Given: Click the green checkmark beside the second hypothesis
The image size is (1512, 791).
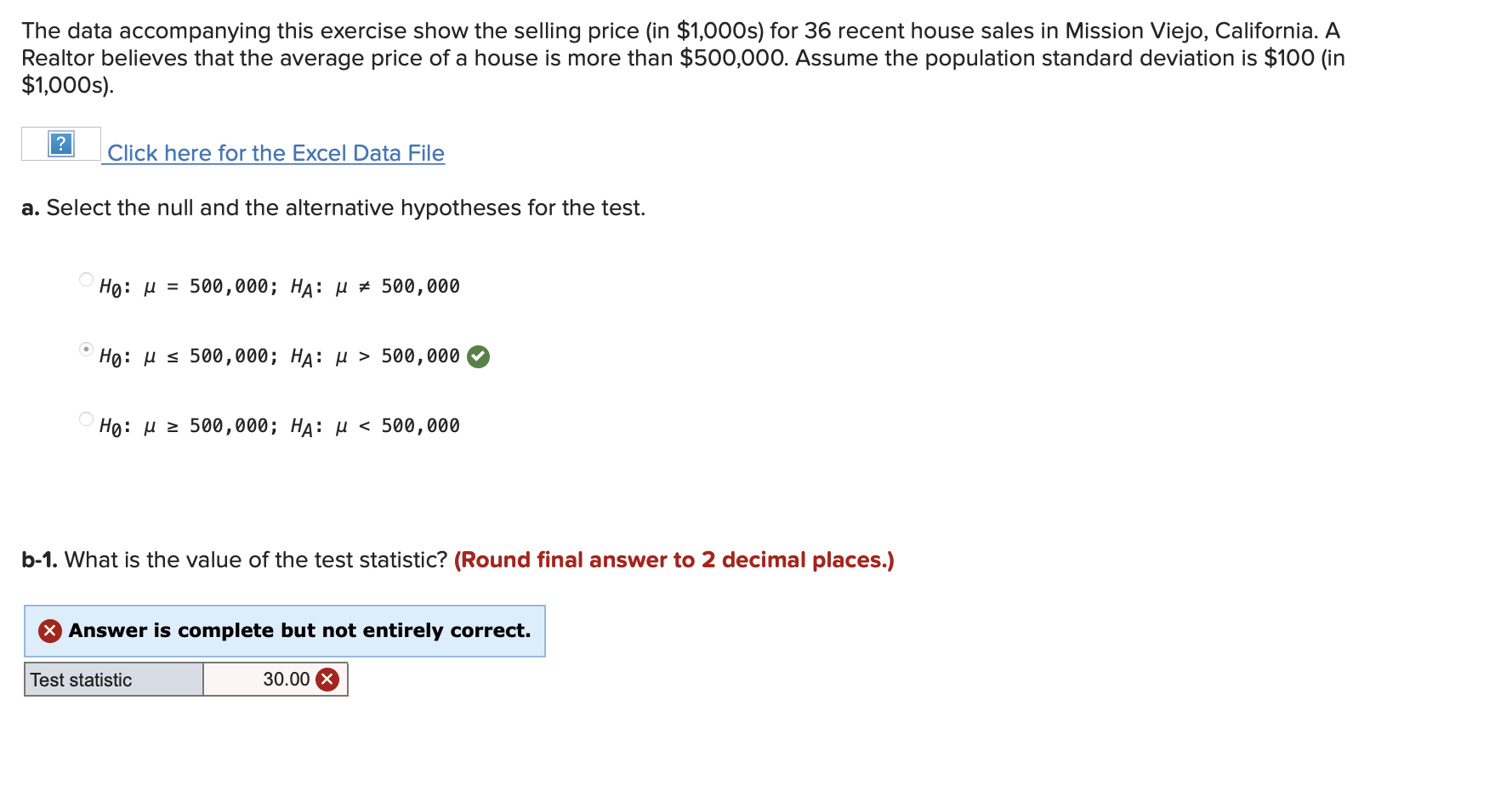Looking at the screenshot, I should pos(479,356).
